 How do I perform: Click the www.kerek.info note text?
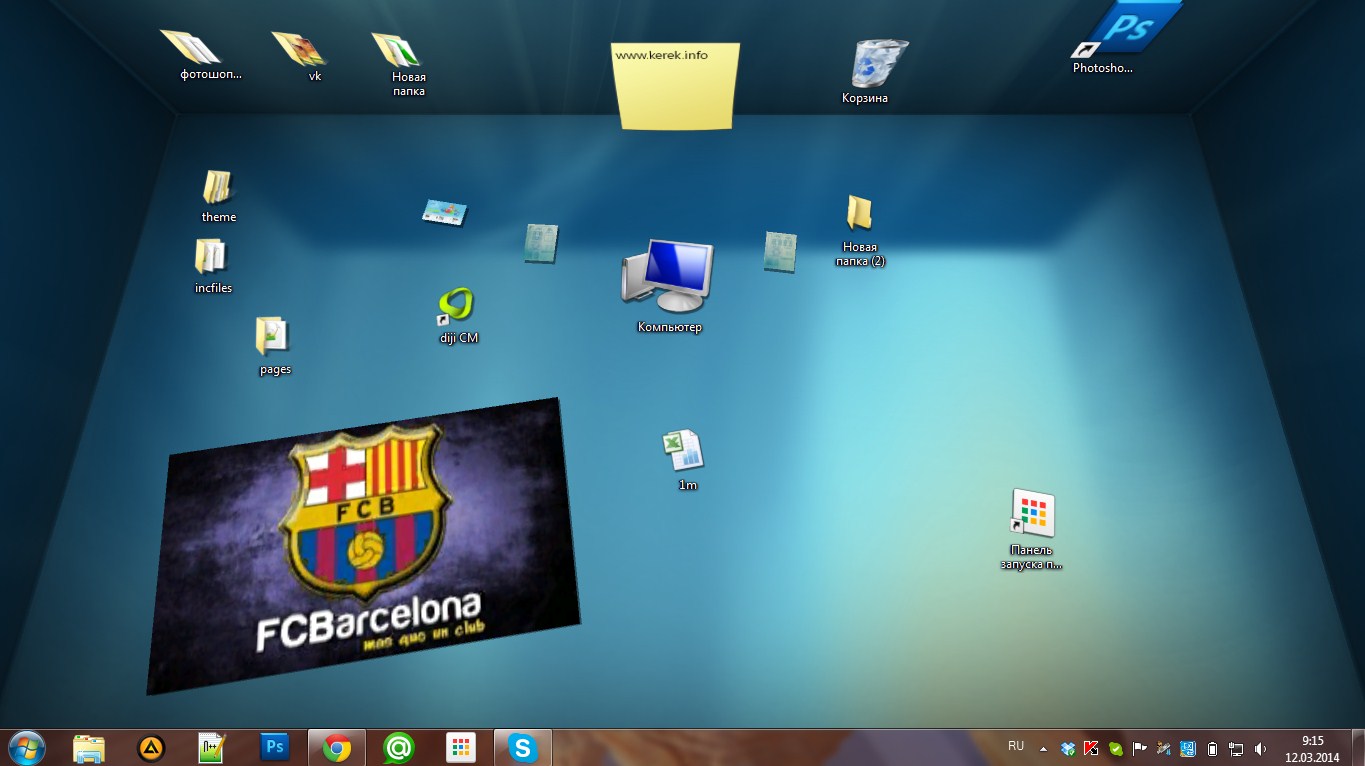tap(661, 55)
